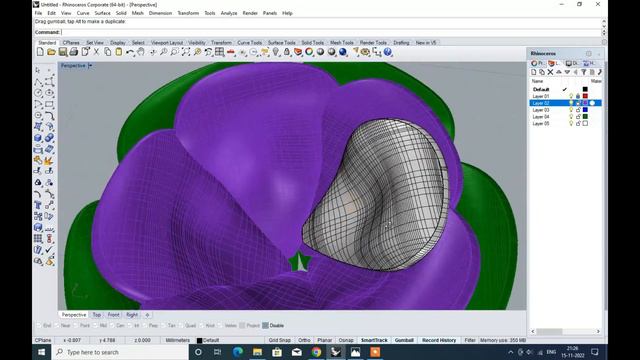Click the taskbar search box
Screen dimensions: 640x360
click(x=120, y=352)
